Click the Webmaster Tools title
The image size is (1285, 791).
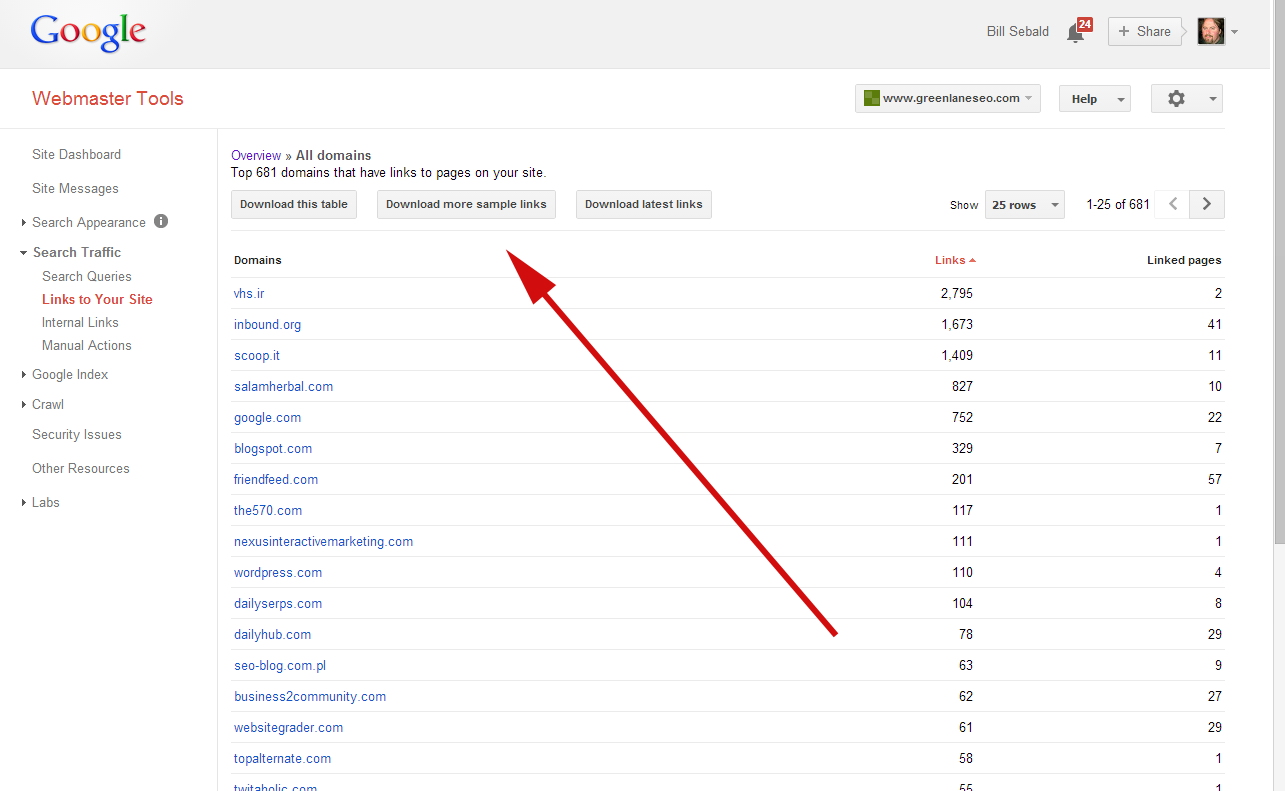[x=108, y=98]
